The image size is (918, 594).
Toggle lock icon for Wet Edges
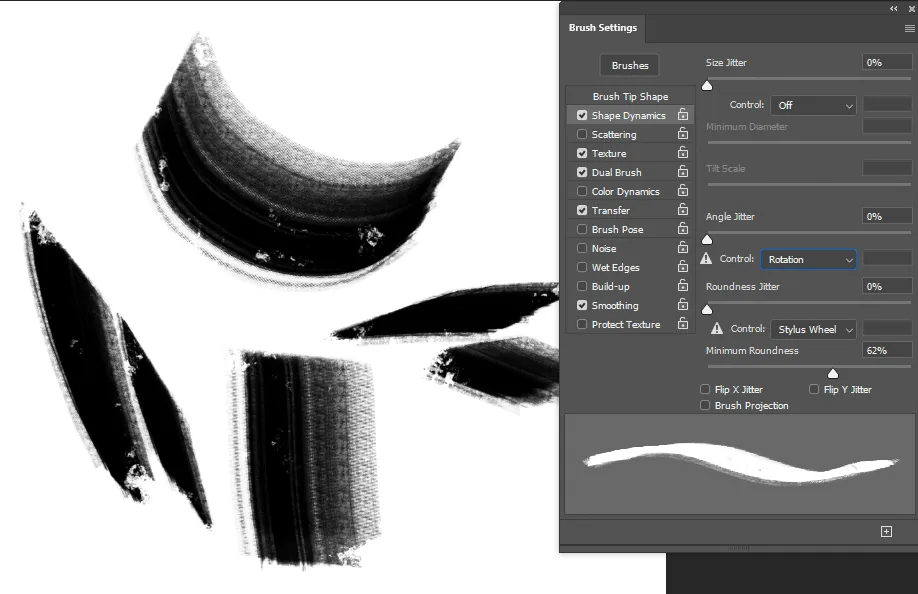[683, 266]
